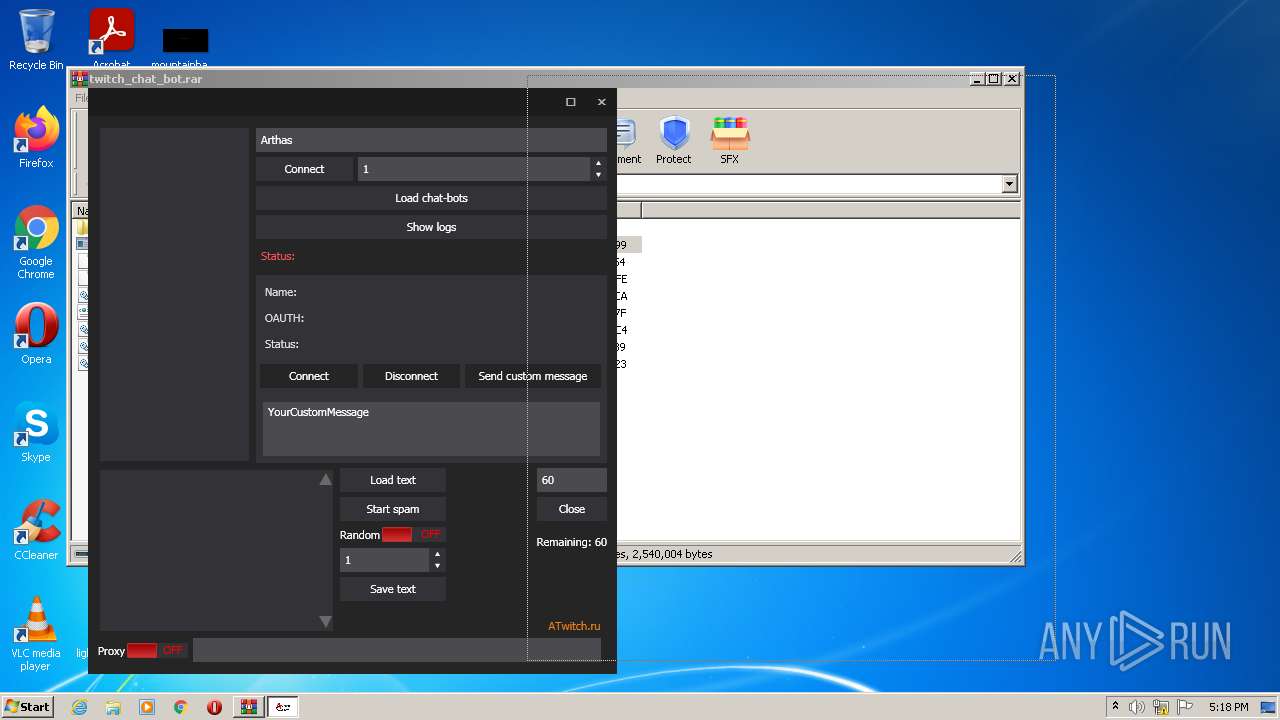Image resolution: width=1280 pixels, height=720 pixels.
Task: Open VLC media player shortcut
Action: 36,634
